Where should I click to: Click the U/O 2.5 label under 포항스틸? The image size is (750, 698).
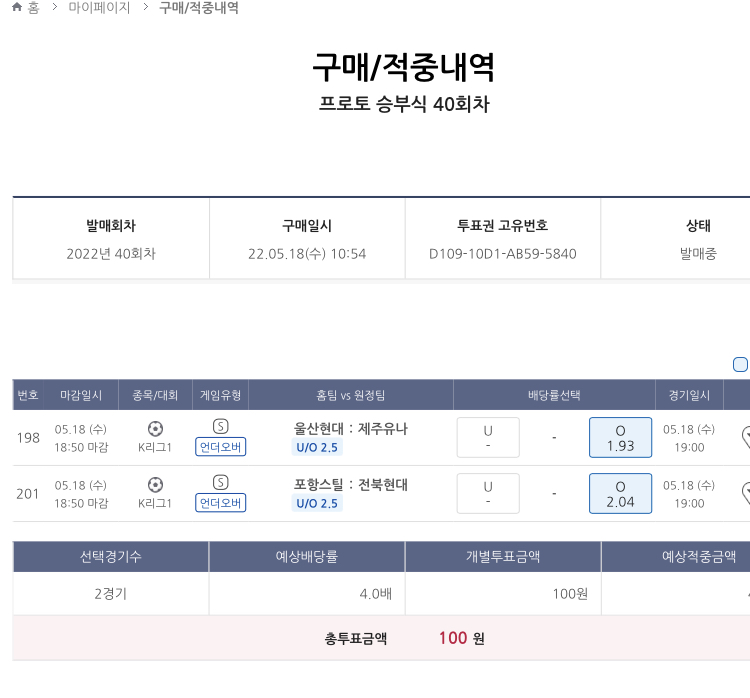pyautogui.click(x=317, y=503)
